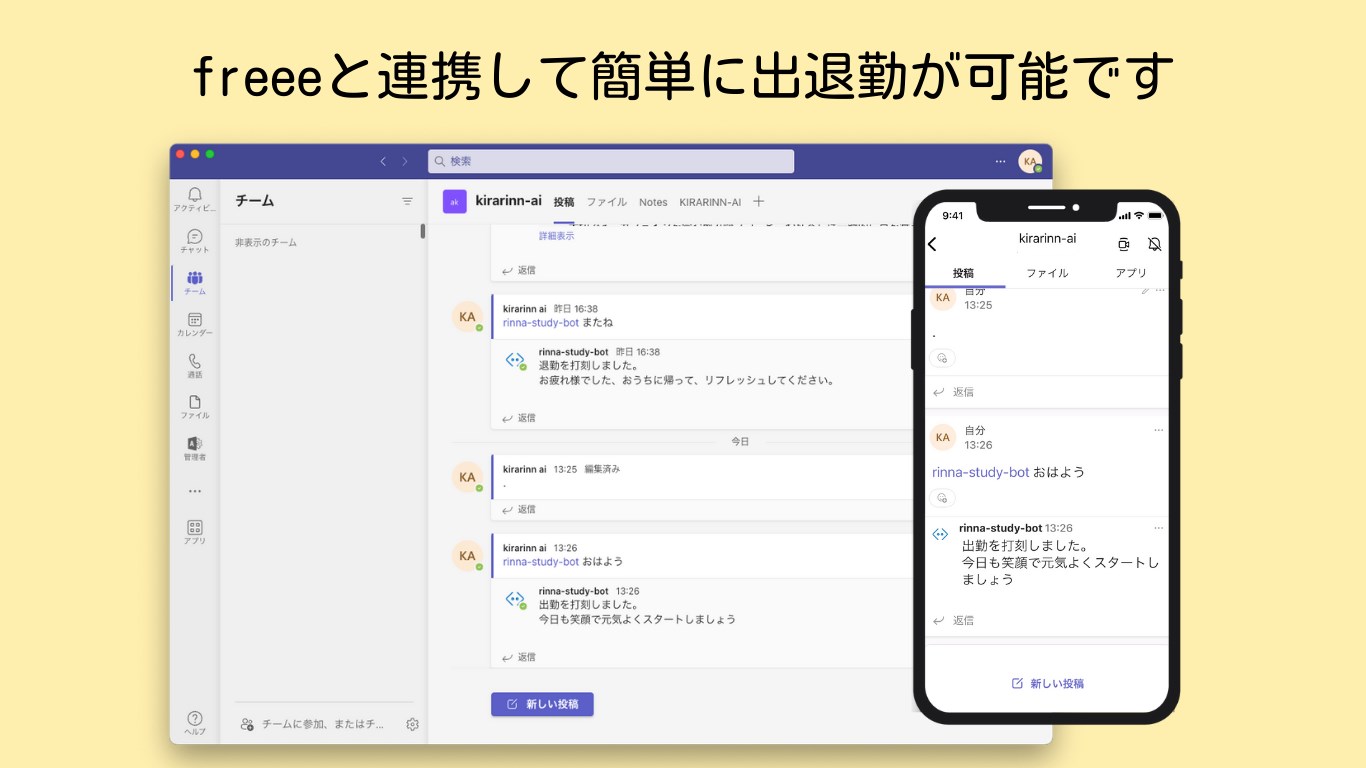Tap KA avatar on phone 13:26 post

[943, 437]
